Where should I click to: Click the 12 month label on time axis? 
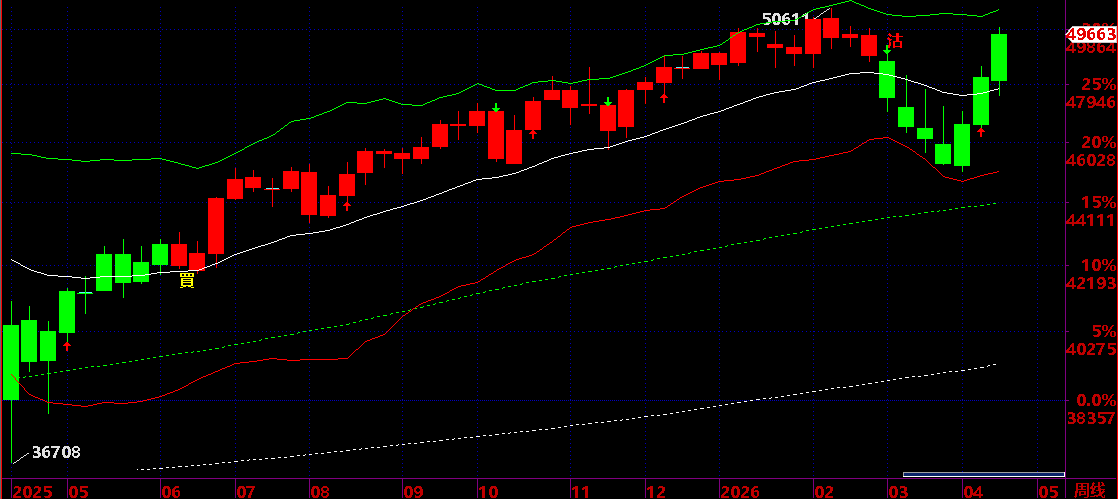(x=655, y=491)
